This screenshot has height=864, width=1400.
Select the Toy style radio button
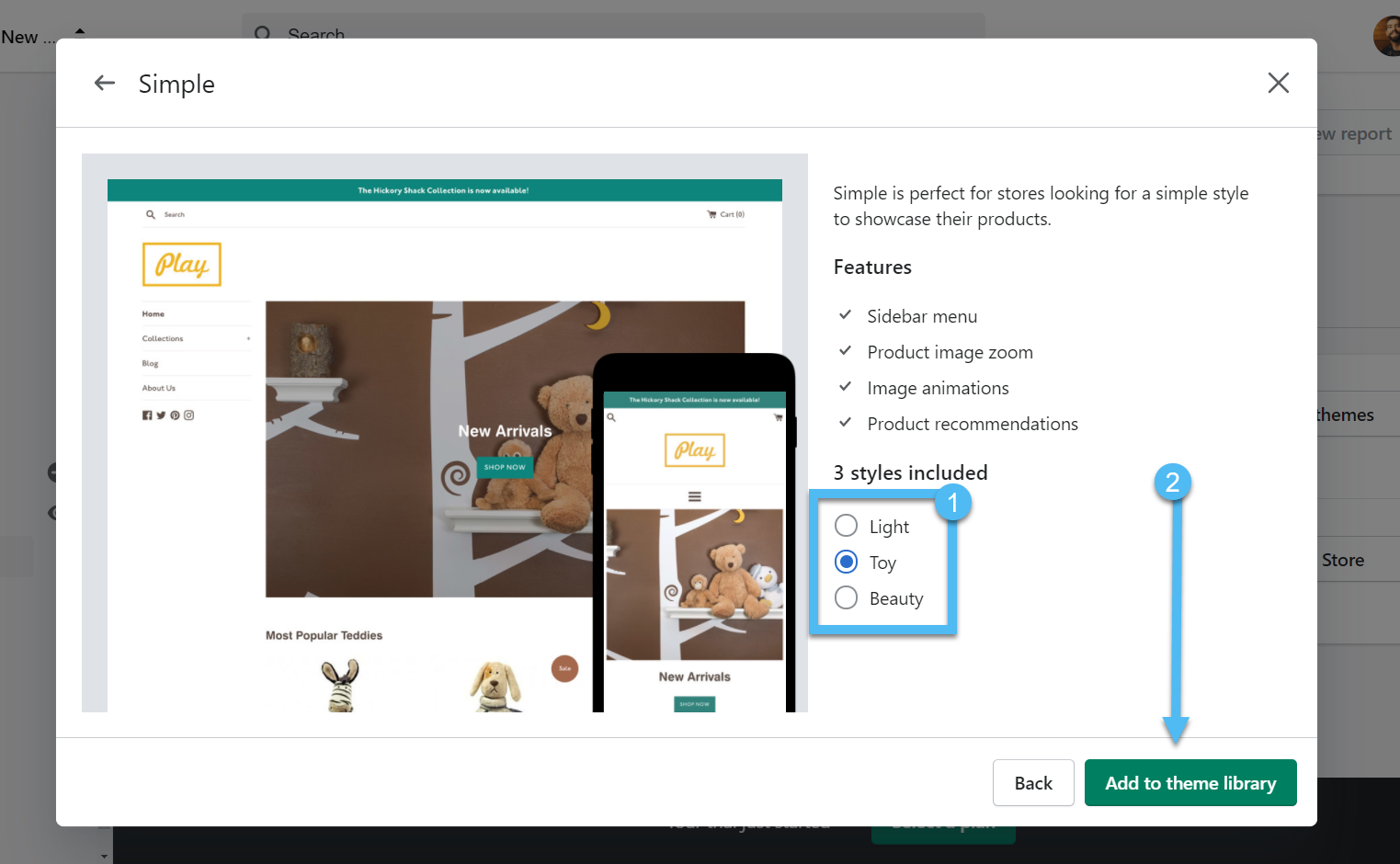(x=846, y=562)
